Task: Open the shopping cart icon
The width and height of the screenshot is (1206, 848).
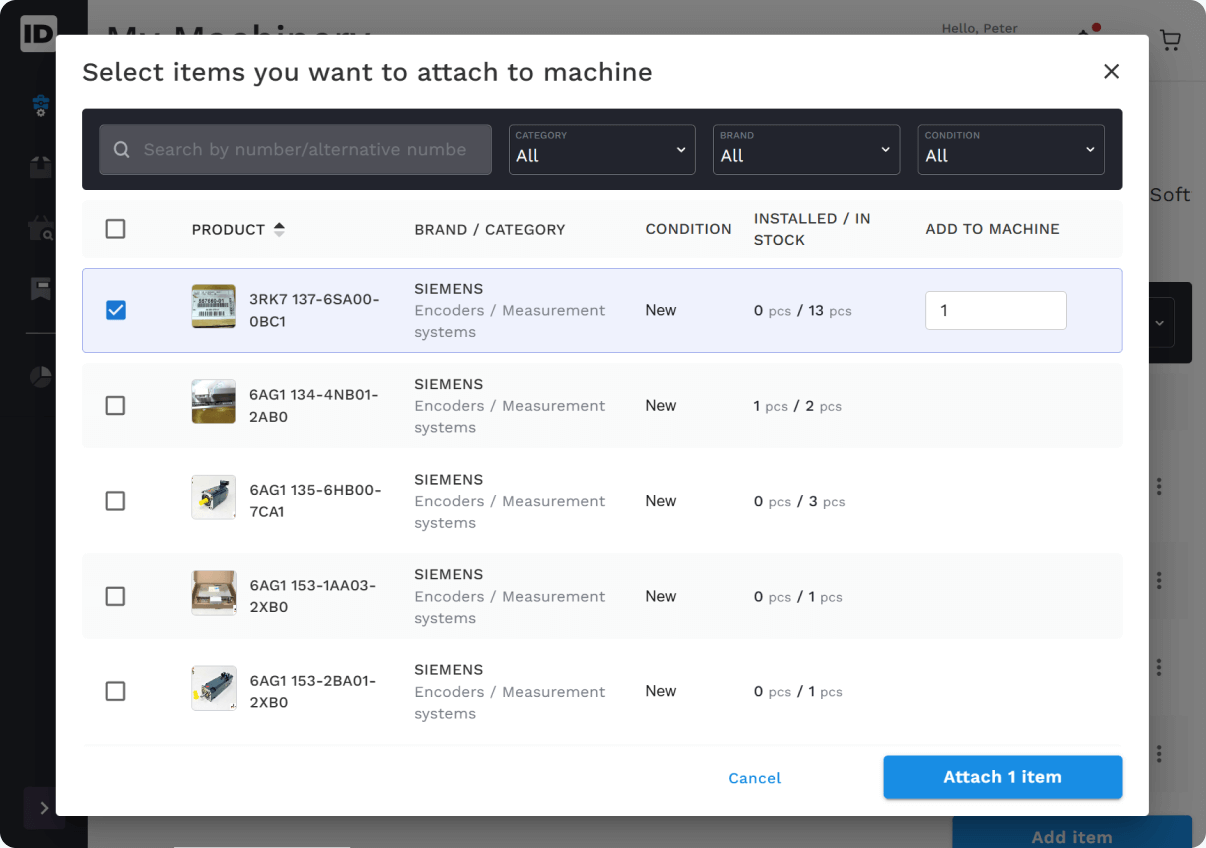Action: [1169, 40]
